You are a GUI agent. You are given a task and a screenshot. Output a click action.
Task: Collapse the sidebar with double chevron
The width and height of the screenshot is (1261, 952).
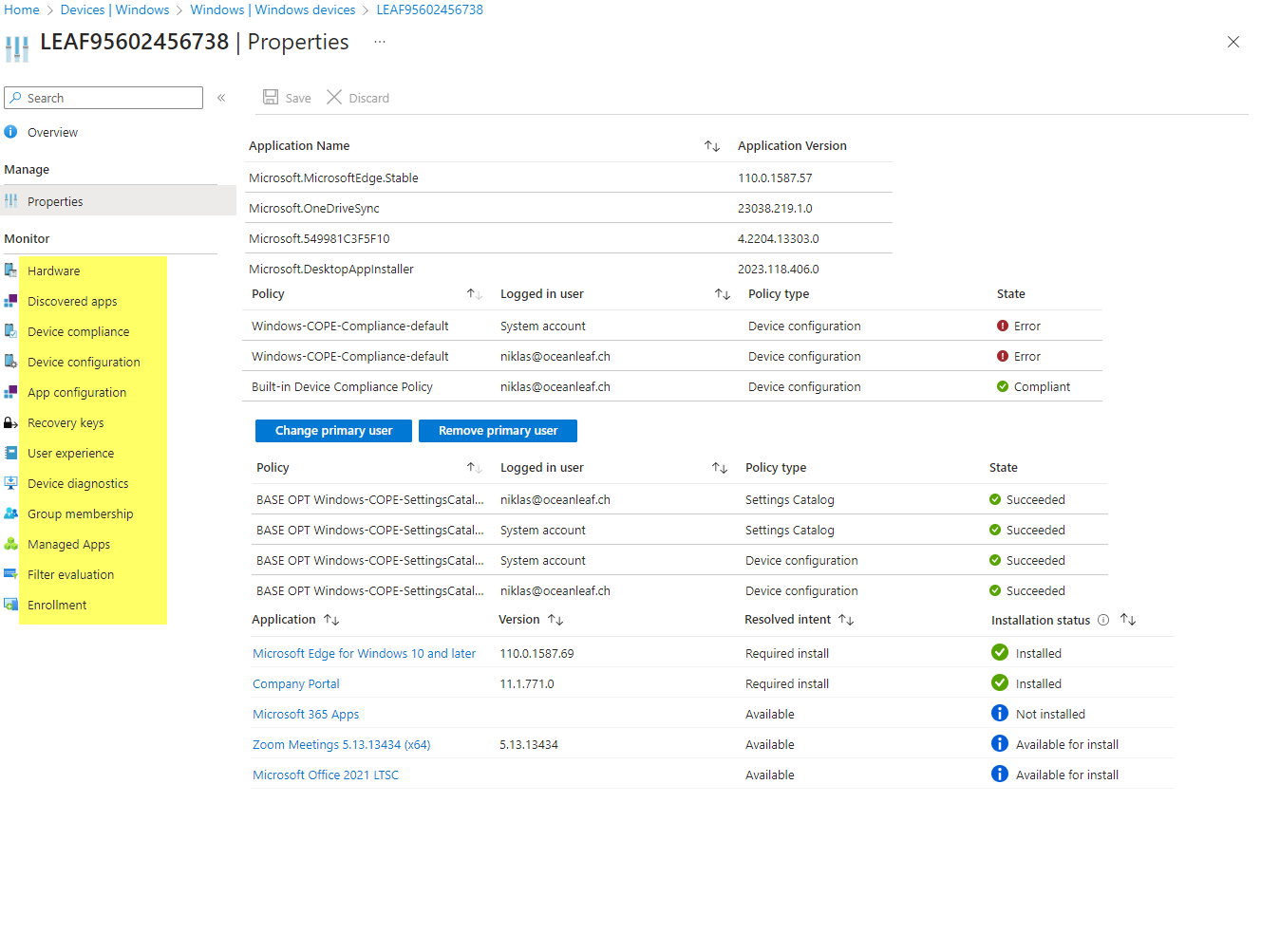tap(221, 98)
